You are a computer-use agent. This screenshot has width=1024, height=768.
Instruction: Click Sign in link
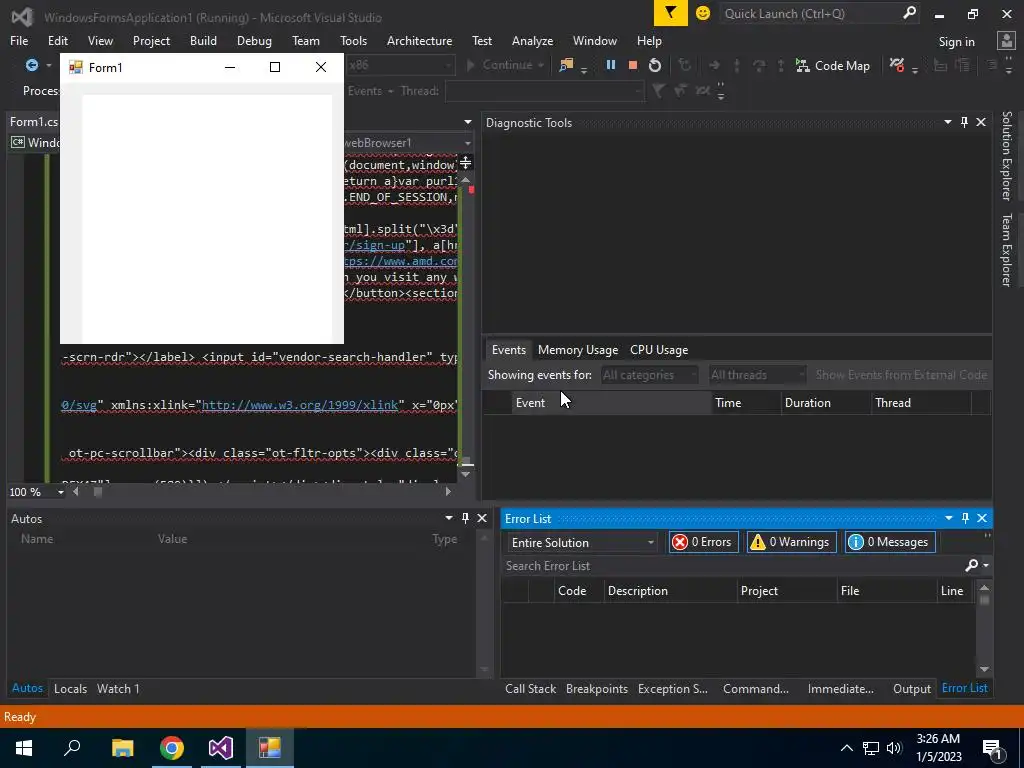pyautogui.click(x=956, y=42)
